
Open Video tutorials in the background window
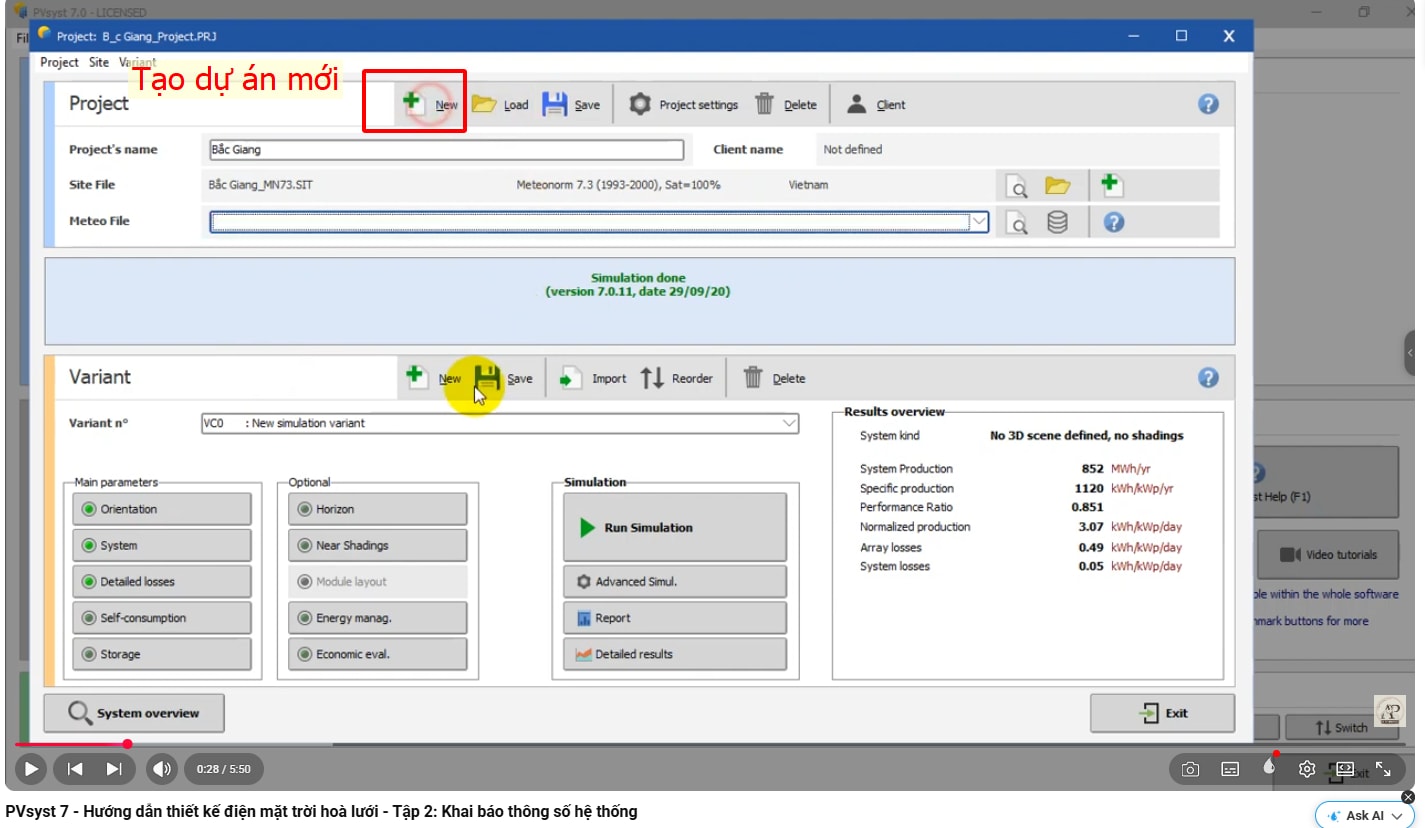coord(1328,555)
